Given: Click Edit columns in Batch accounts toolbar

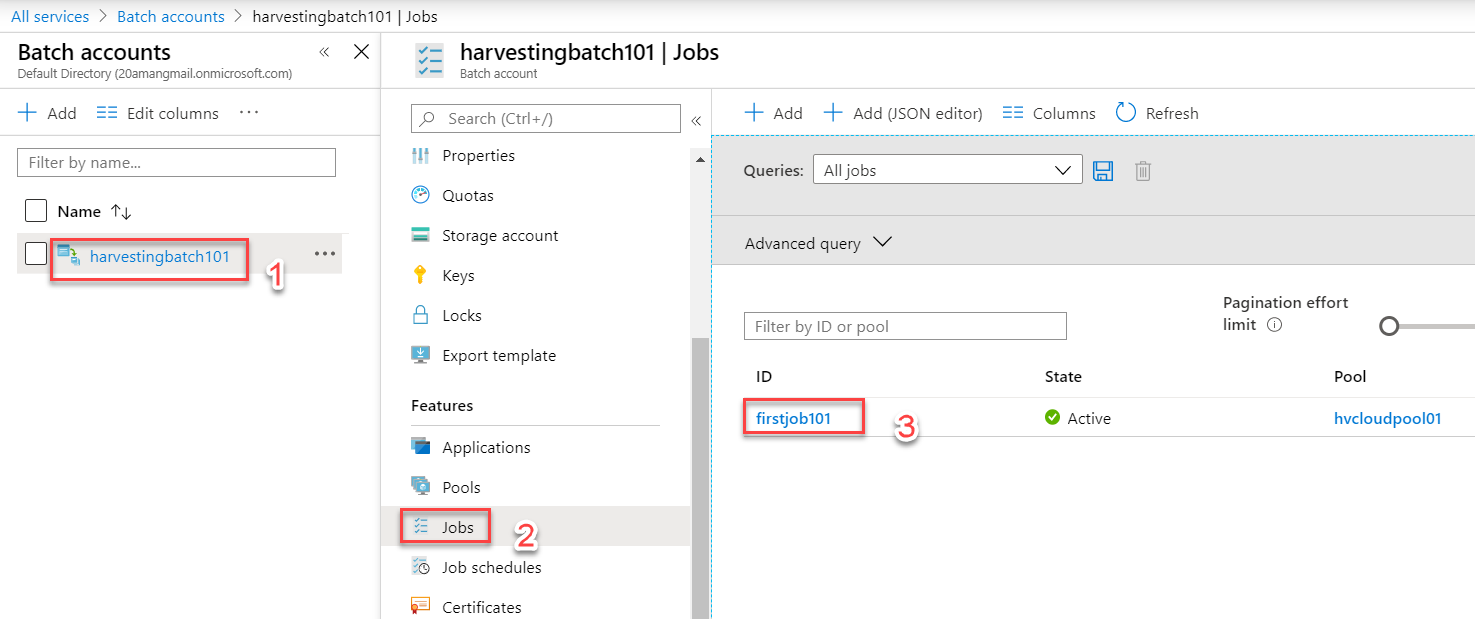Looking at the screenshot, I should click(x=158, y=113).
